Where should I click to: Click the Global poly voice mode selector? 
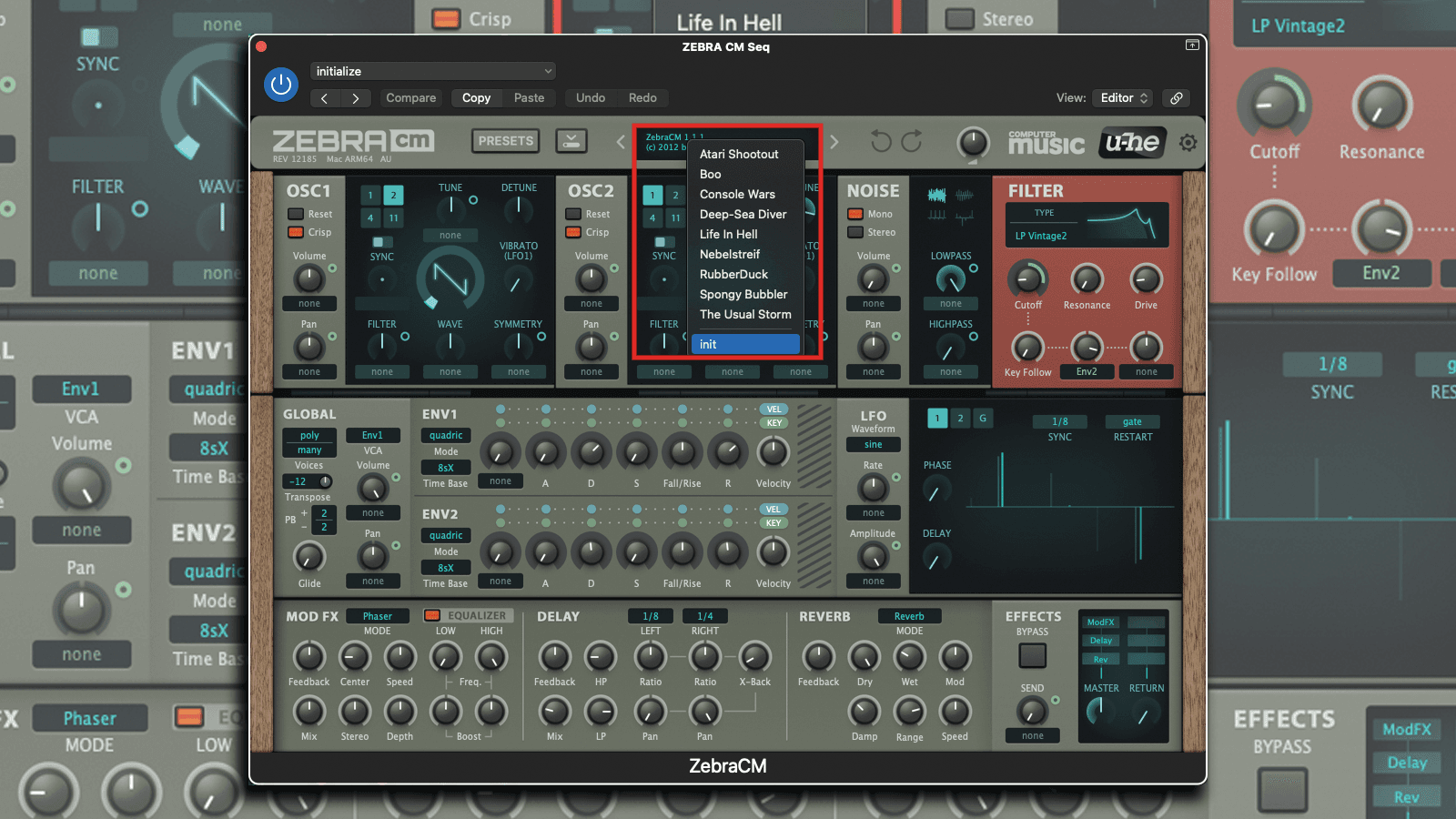click(309, 435)
